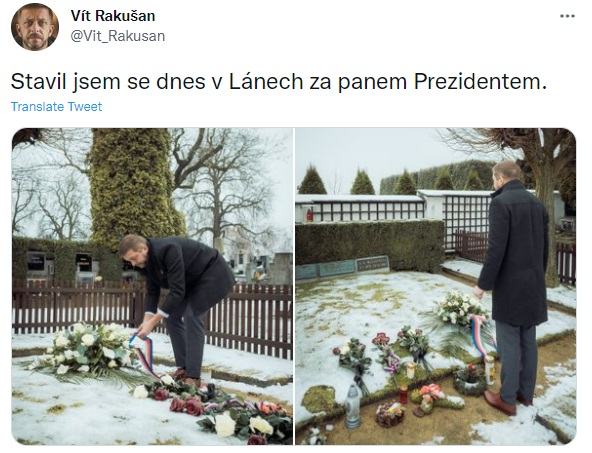The image size is (592, 453).
Task: Click the white flower bouquet in left photo
Action: (x=85, y=350)
